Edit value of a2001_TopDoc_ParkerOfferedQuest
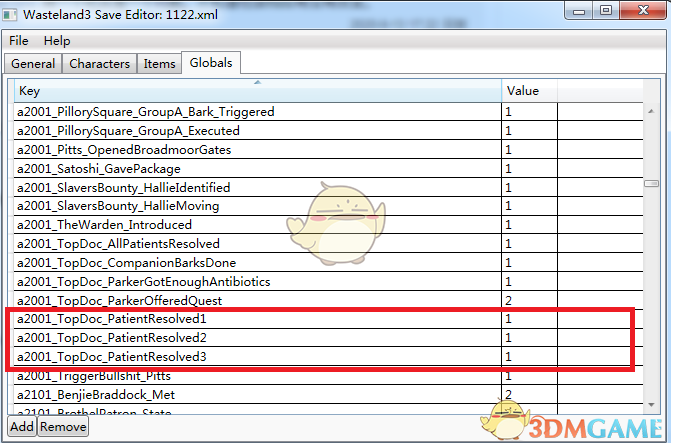The width and height of the screenshot is (673, 447). tap(530, 301)
